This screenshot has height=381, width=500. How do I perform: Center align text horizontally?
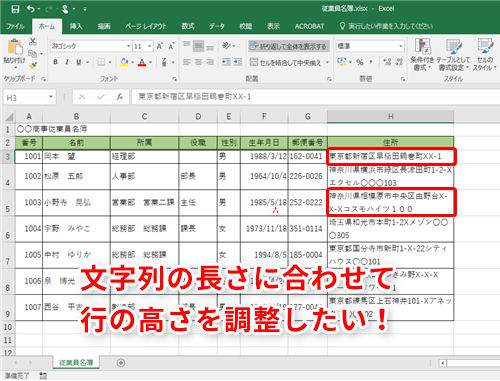click(198, 62)
